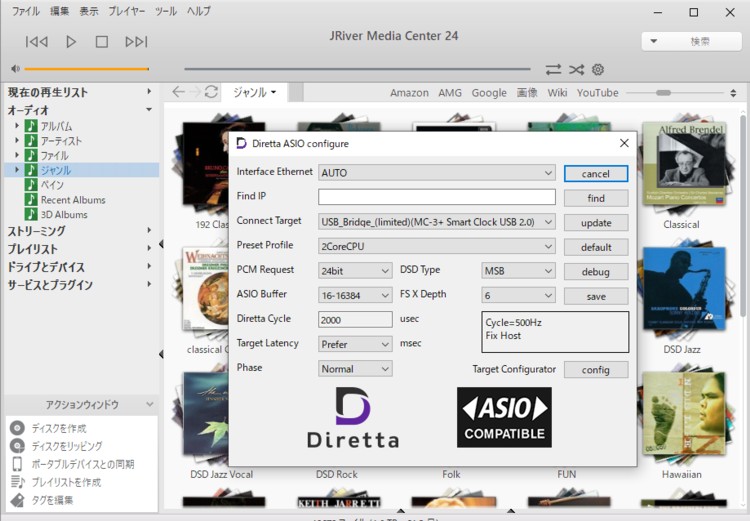
Task: Expand アルバム tree node
Action: [17, 126]
